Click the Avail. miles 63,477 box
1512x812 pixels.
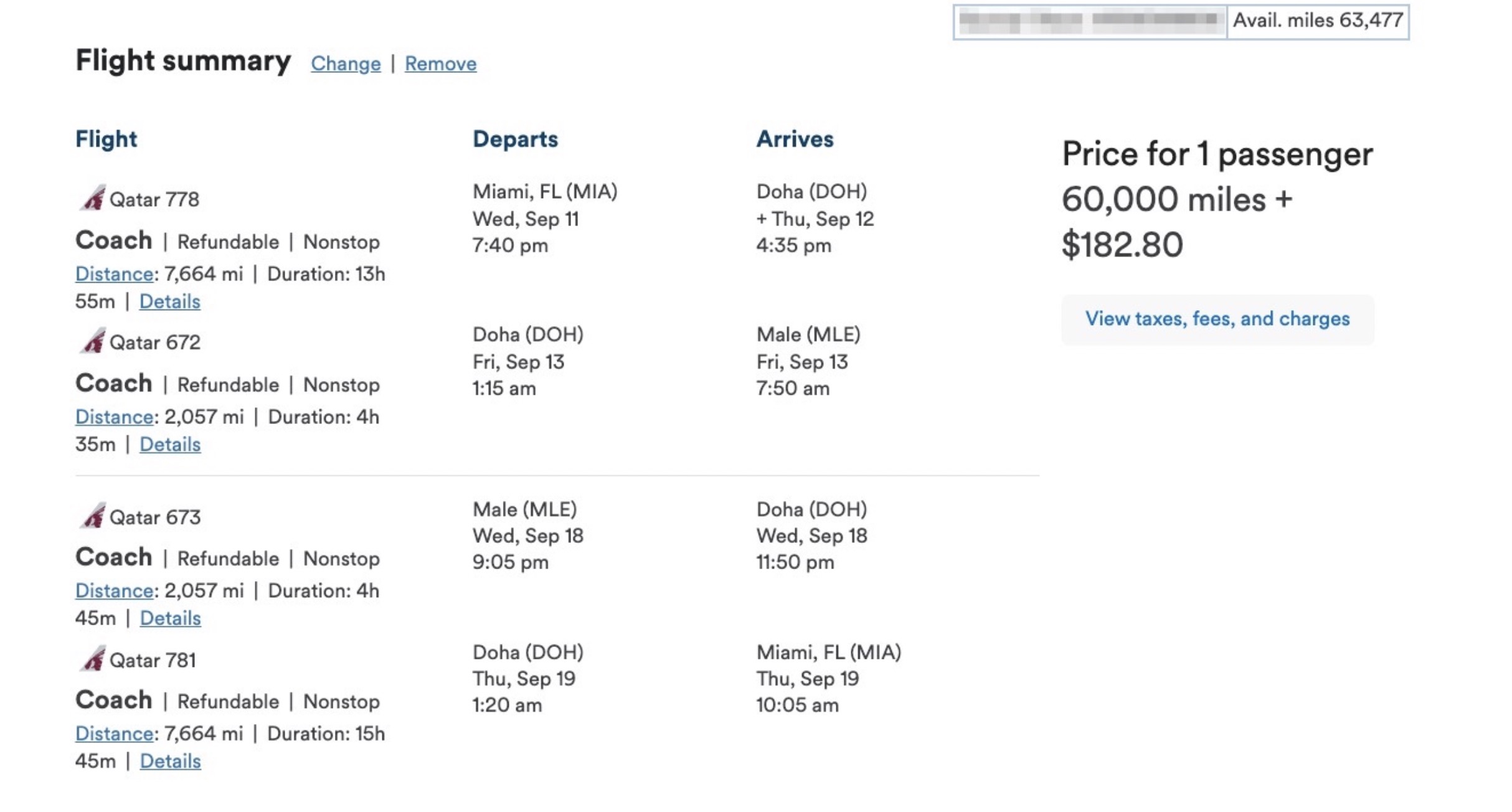[1317, 21]
